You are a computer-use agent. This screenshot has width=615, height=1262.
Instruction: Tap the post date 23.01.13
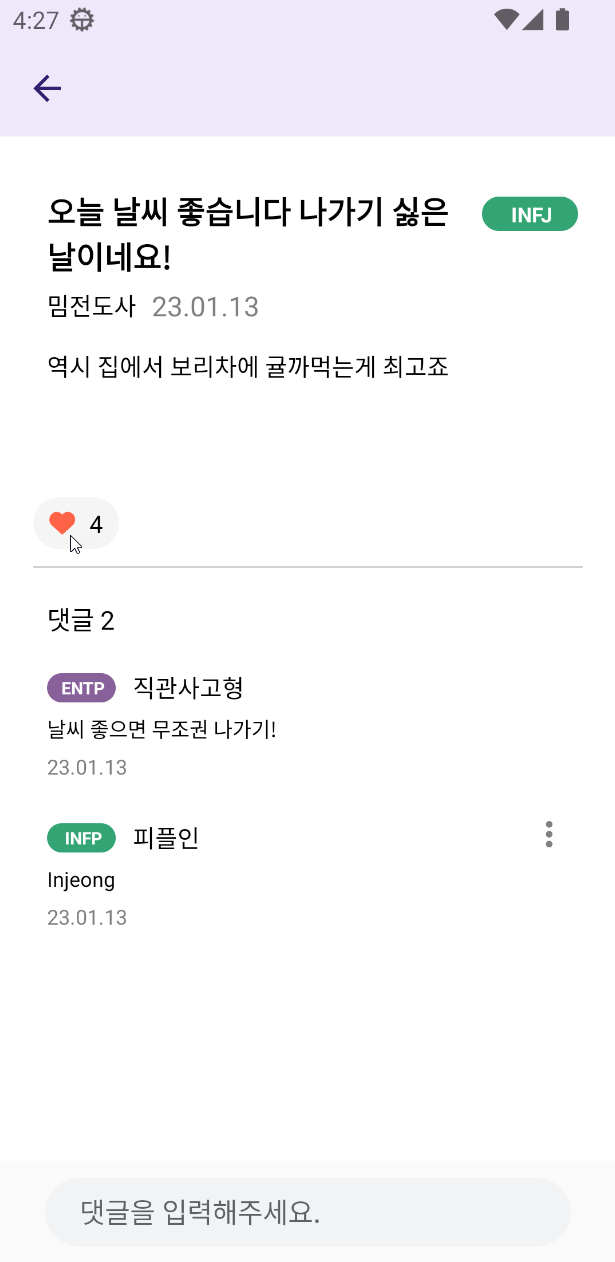[x=205, y=307]
